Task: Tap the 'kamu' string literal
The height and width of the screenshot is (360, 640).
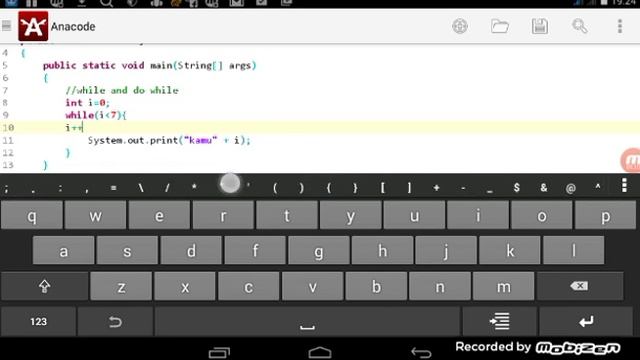Action: 200,140
